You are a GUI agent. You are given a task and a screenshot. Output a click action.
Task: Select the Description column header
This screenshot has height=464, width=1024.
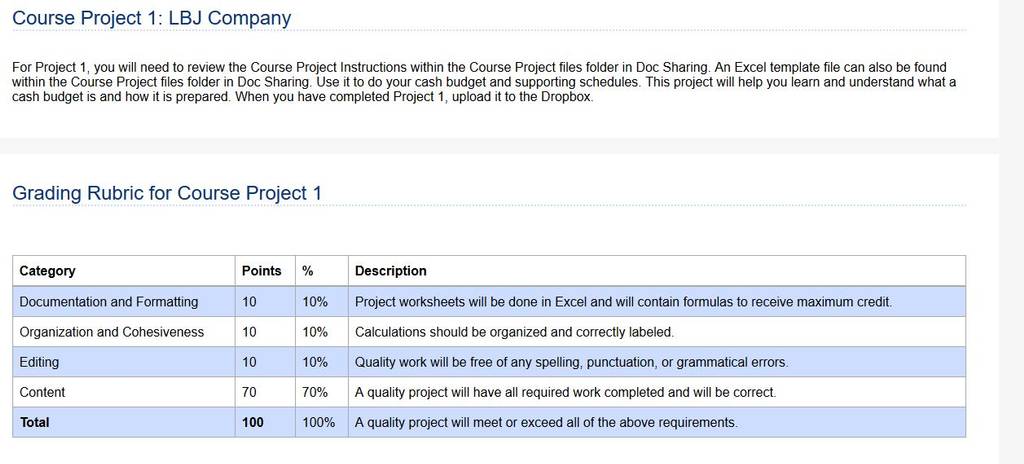pyautogui.click(x=391, y=271)
